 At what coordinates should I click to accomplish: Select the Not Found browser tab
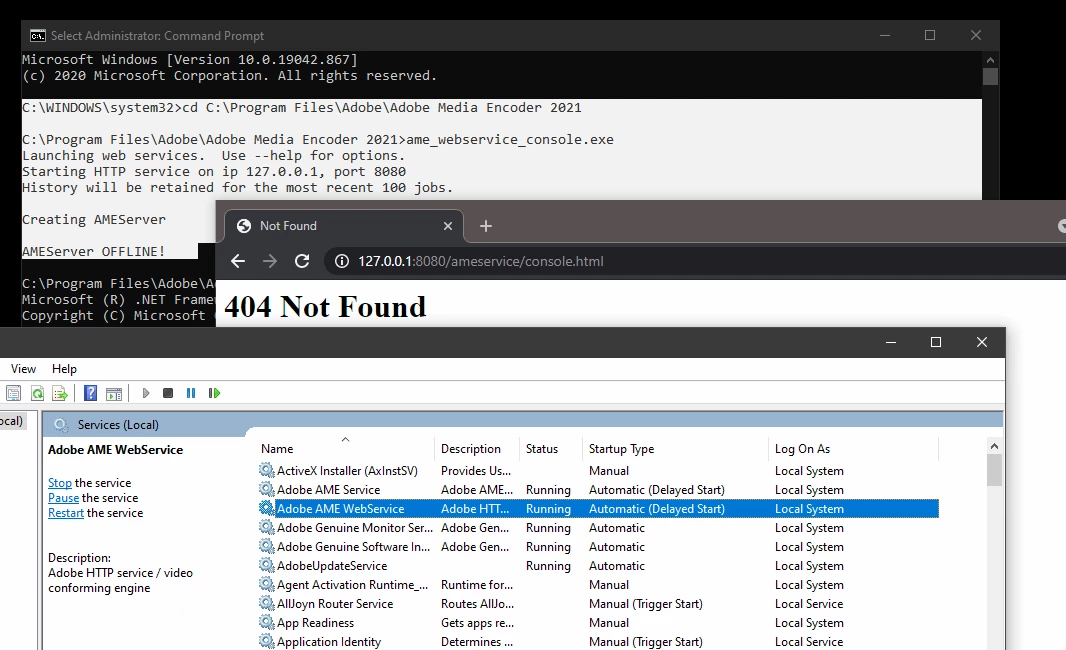[344, 226]
